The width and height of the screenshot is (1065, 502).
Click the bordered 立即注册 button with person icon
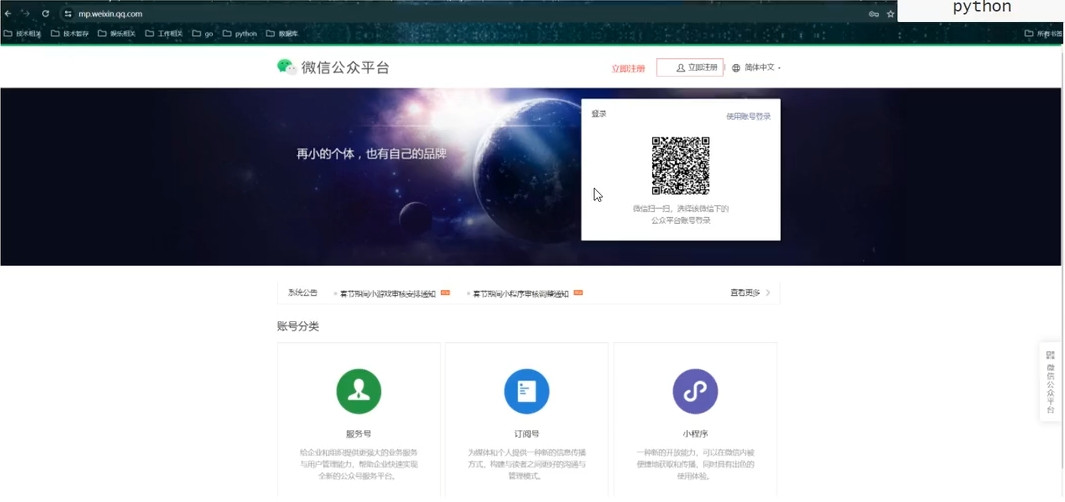(690, 67)
